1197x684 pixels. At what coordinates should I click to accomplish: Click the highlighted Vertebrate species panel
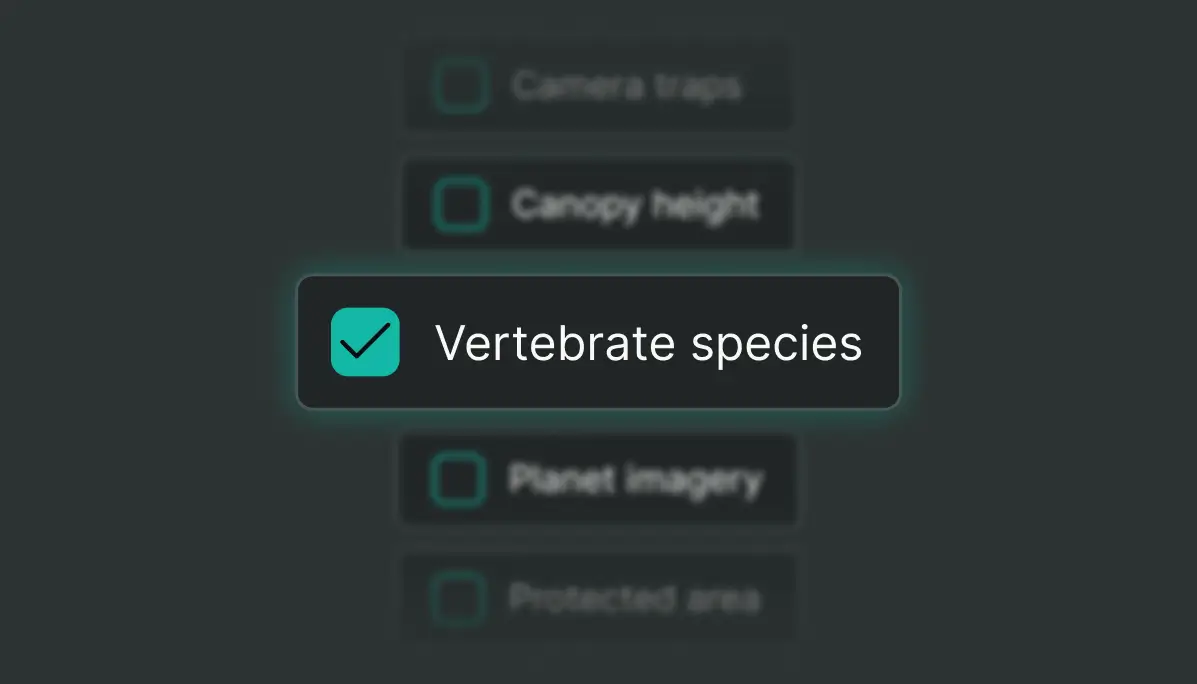click(x=598, y=341)
